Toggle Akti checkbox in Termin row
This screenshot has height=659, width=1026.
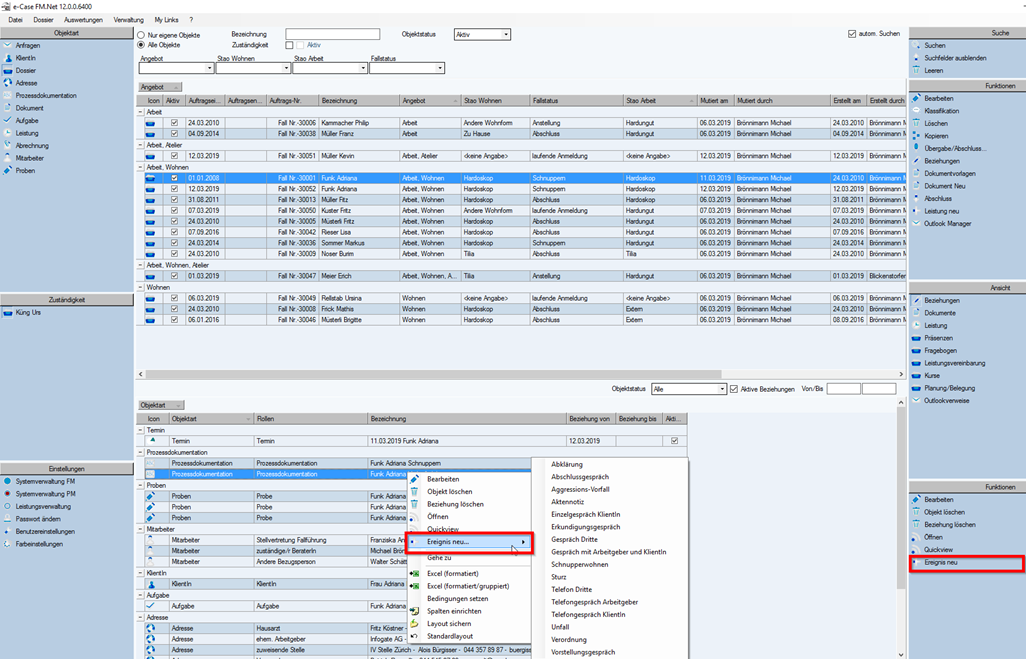675,441
